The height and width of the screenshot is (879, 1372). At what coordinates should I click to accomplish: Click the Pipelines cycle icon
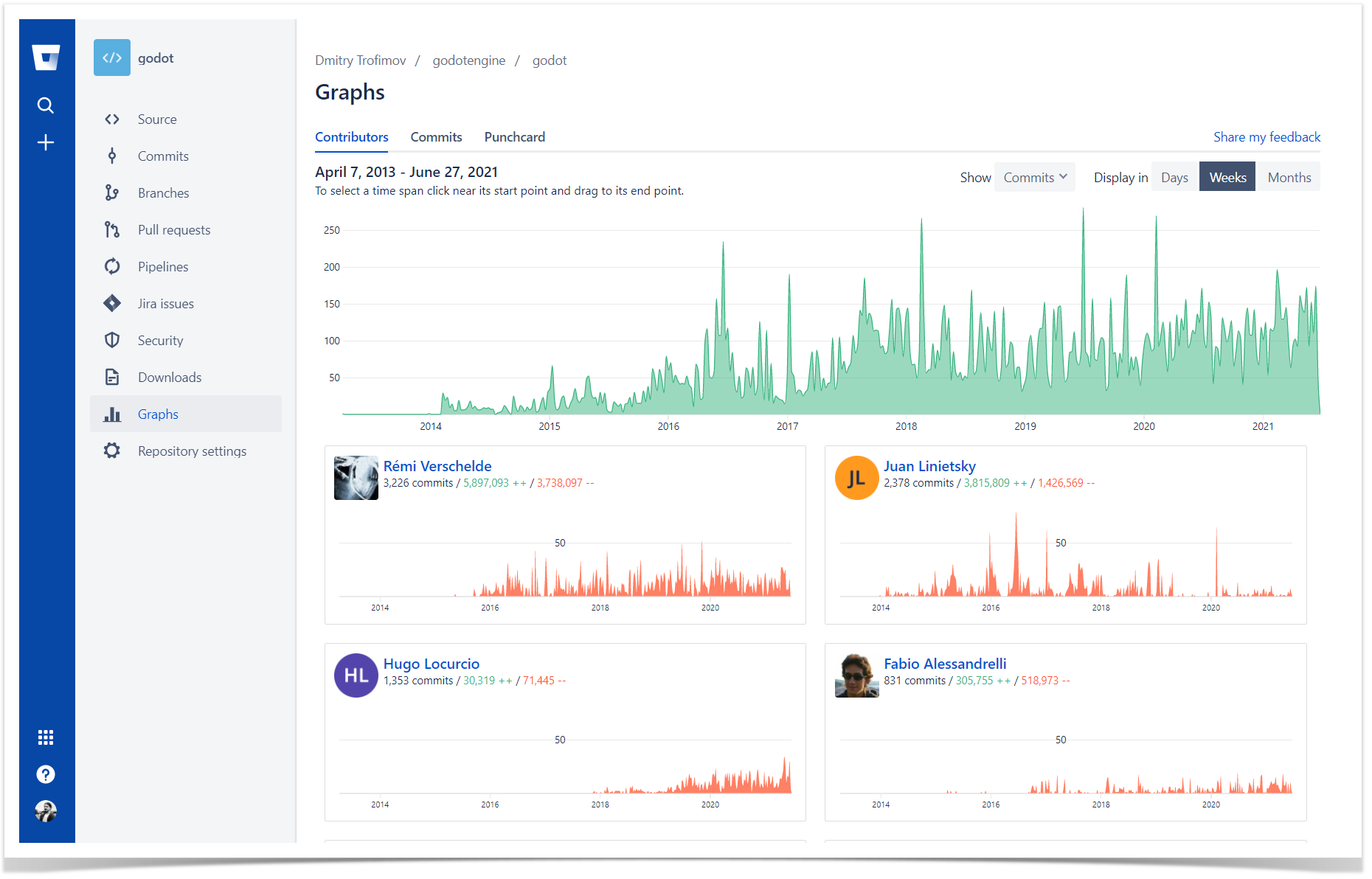click(x=112, y=266)
